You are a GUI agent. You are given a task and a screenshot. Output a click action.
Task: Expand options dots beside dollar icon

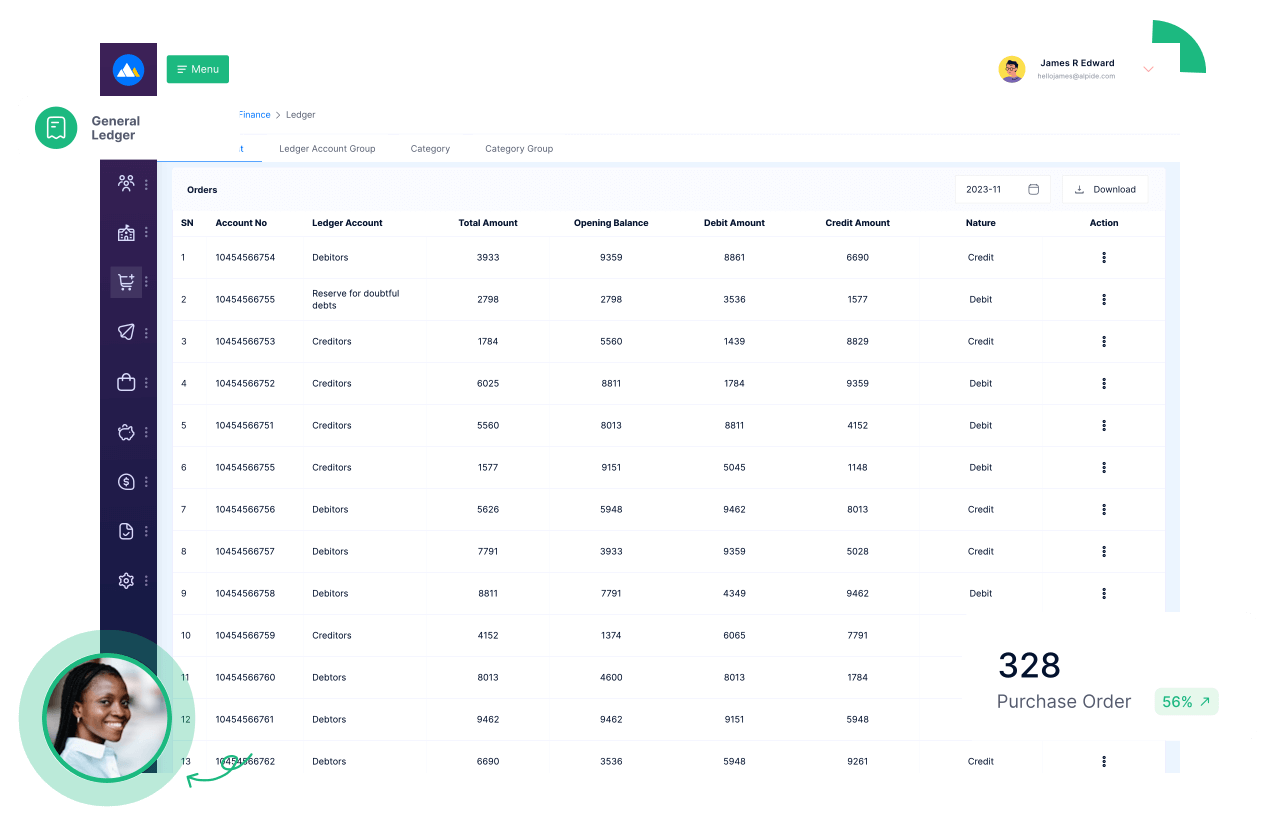click(147, 481)
